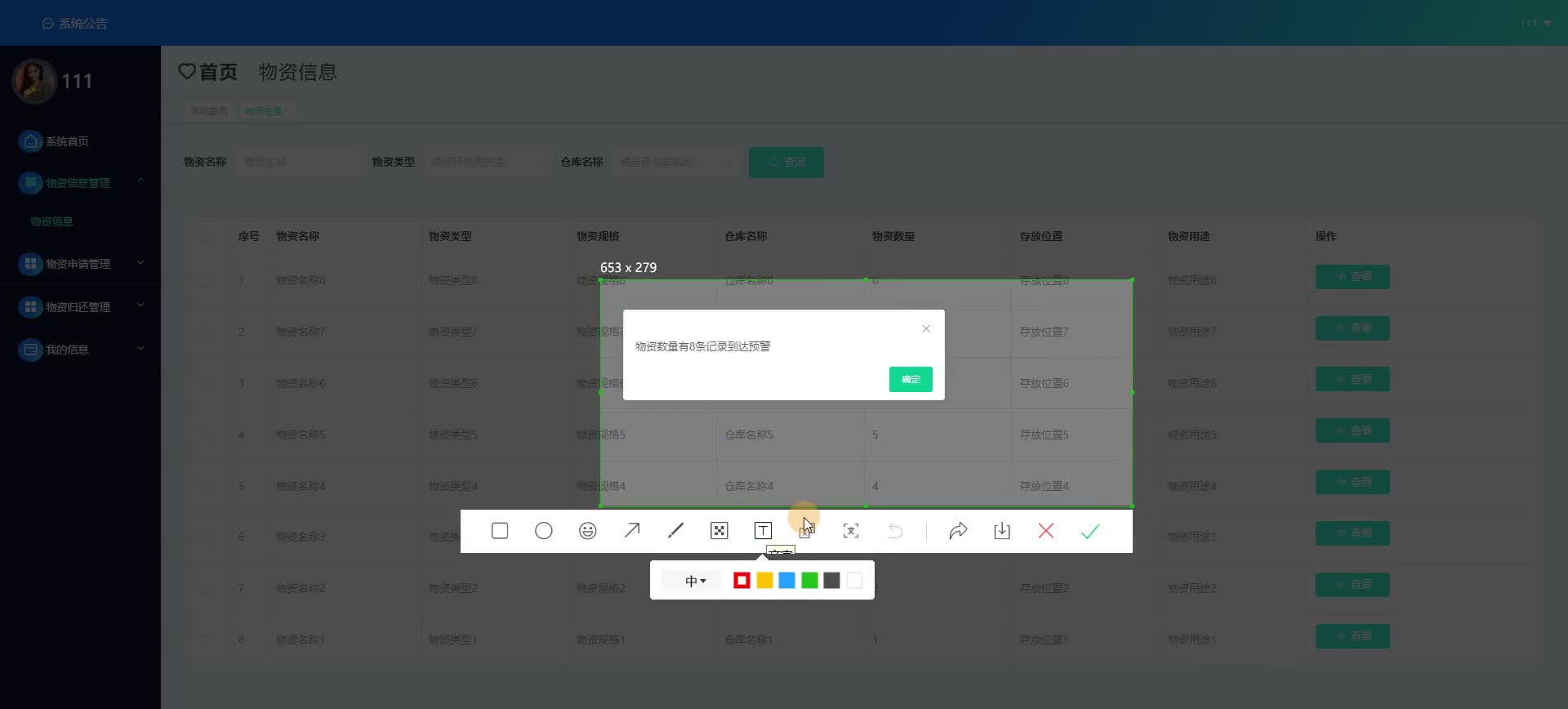Click 查看 for 物资用途5 row
1568x709 pixels.
1352,430
